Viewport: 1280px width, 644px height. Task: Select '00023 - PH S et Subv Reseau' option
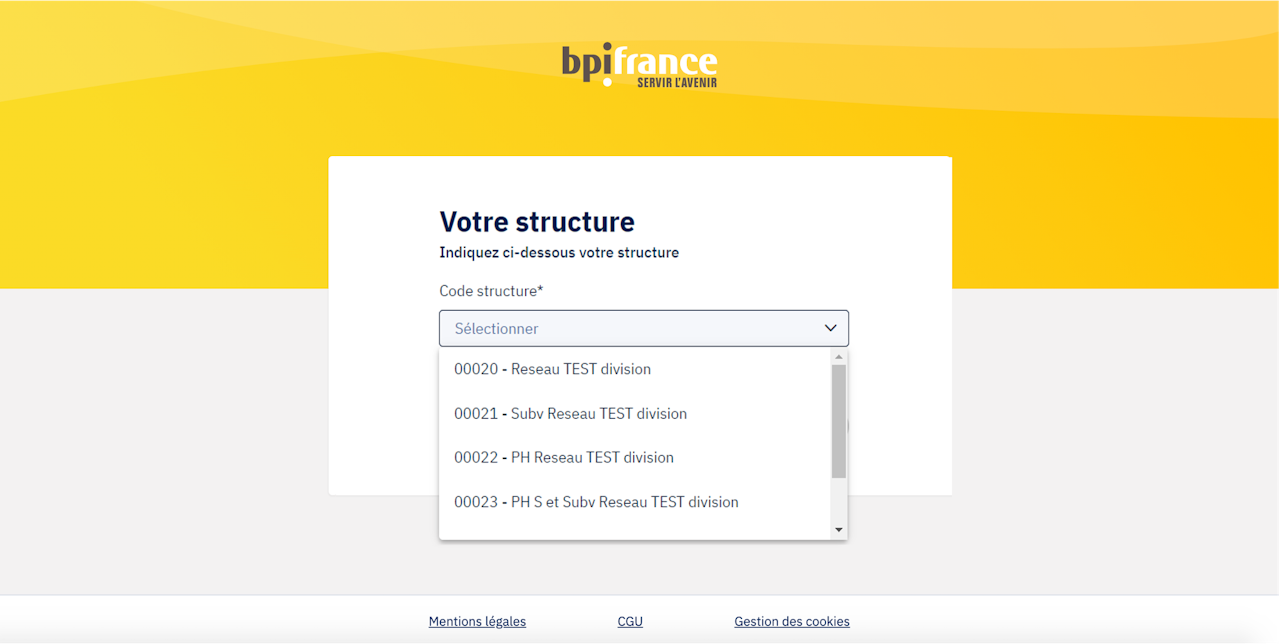pyautogui.click(x=596, y=502)
